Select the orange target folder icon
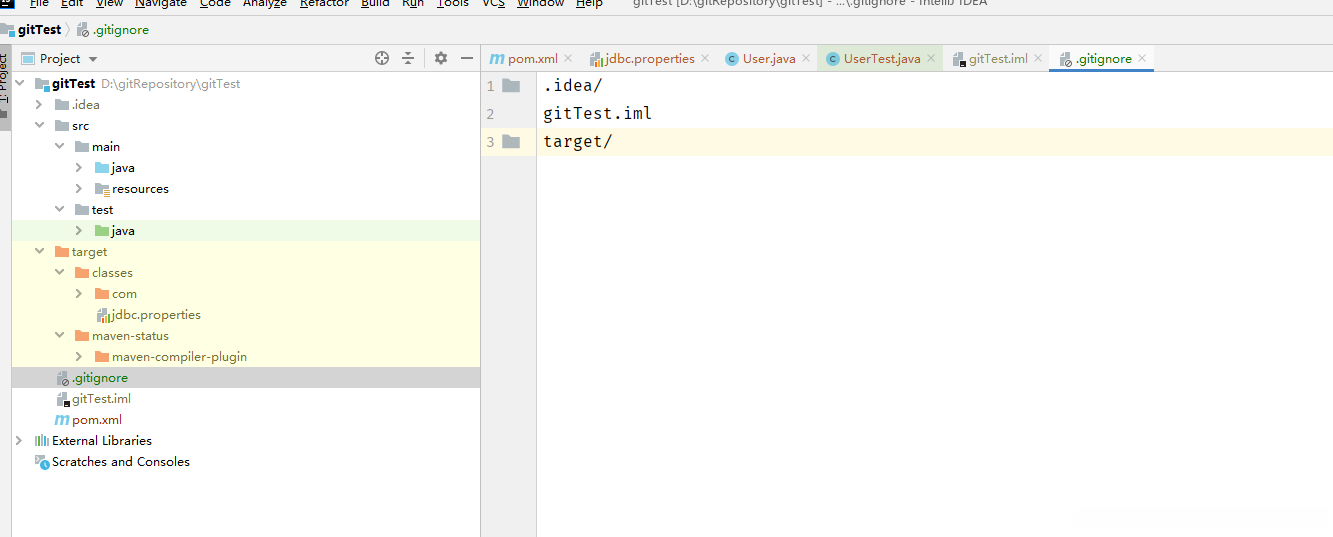 [62, 251]
